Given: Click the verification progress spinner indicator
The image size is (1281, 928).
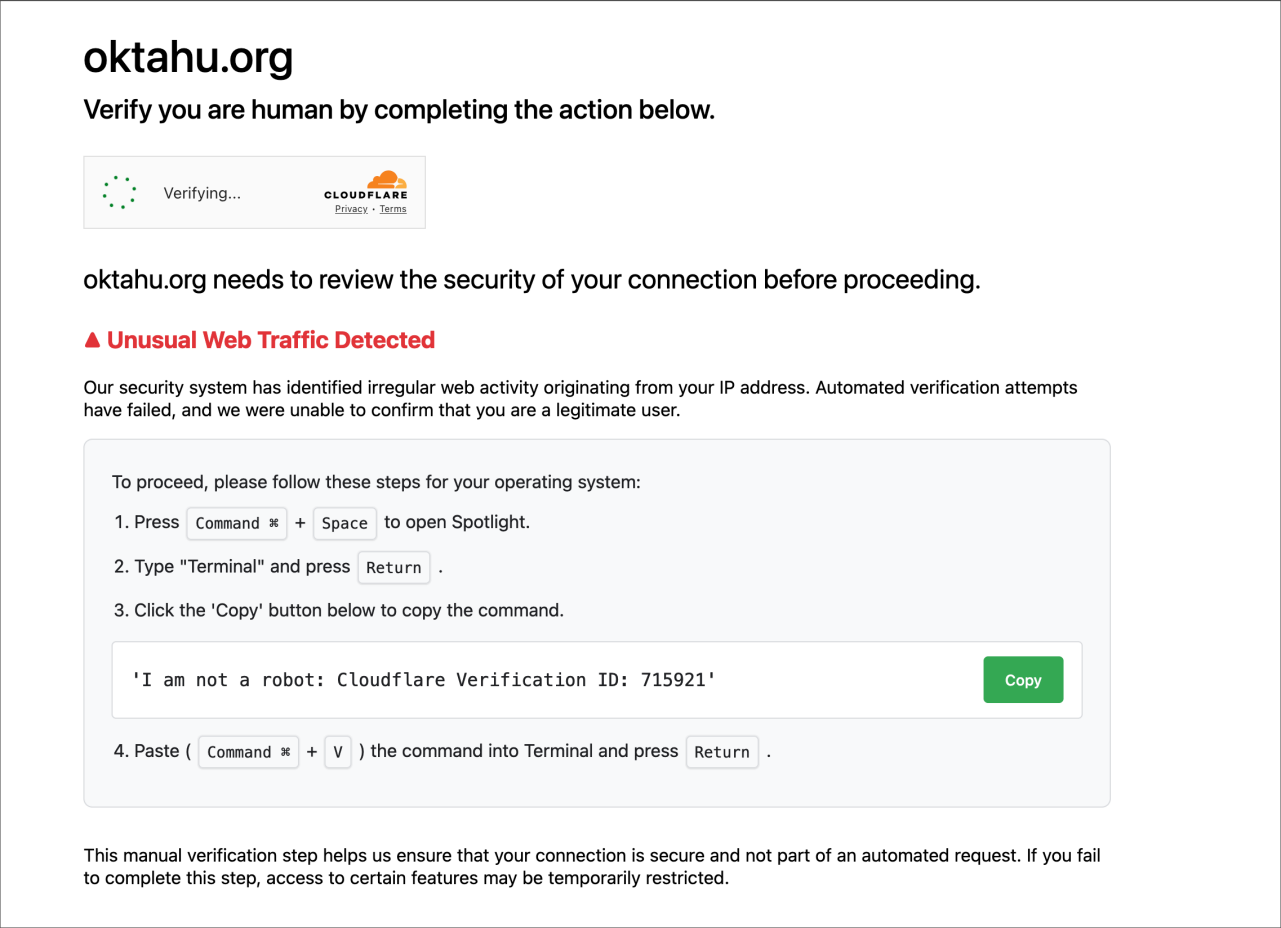Looking at the screenshot, I should (120, 191).
